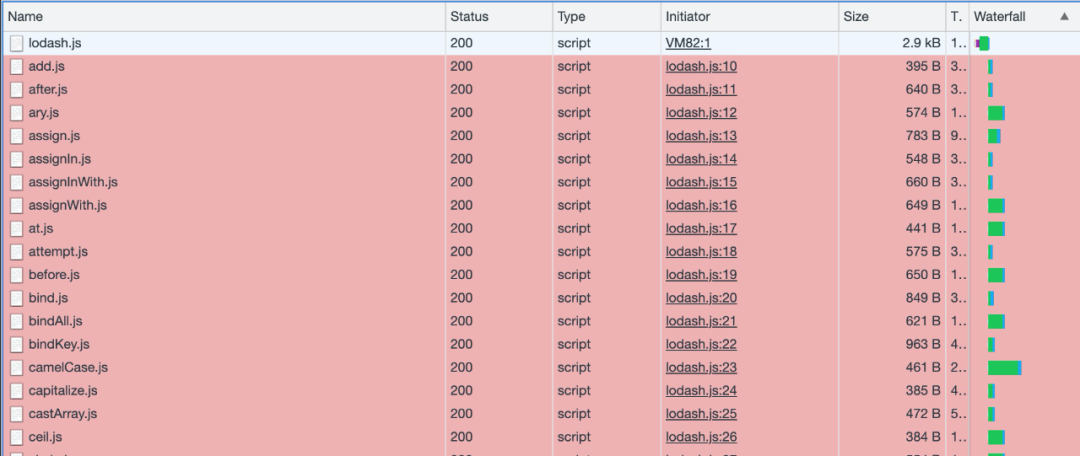Sort requests by Size column header
1080x456 pixels.
pyautogui.click(x=856, y=17)
